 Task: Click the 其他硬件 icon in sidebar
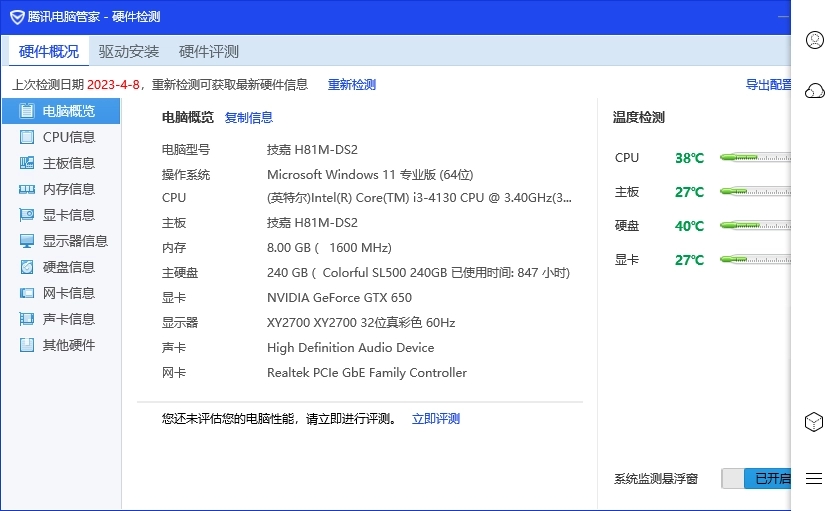(26, 345)
